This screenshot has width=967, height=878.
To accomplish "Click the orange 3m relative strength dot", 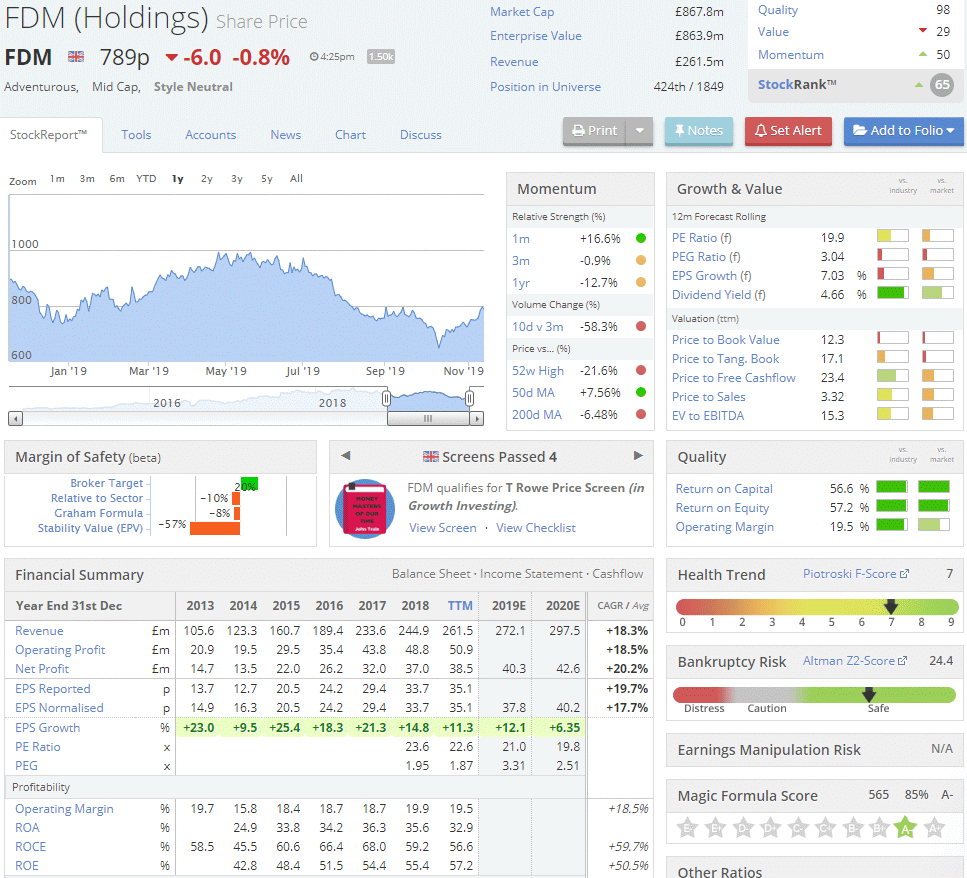I will (x=641, y=260).
